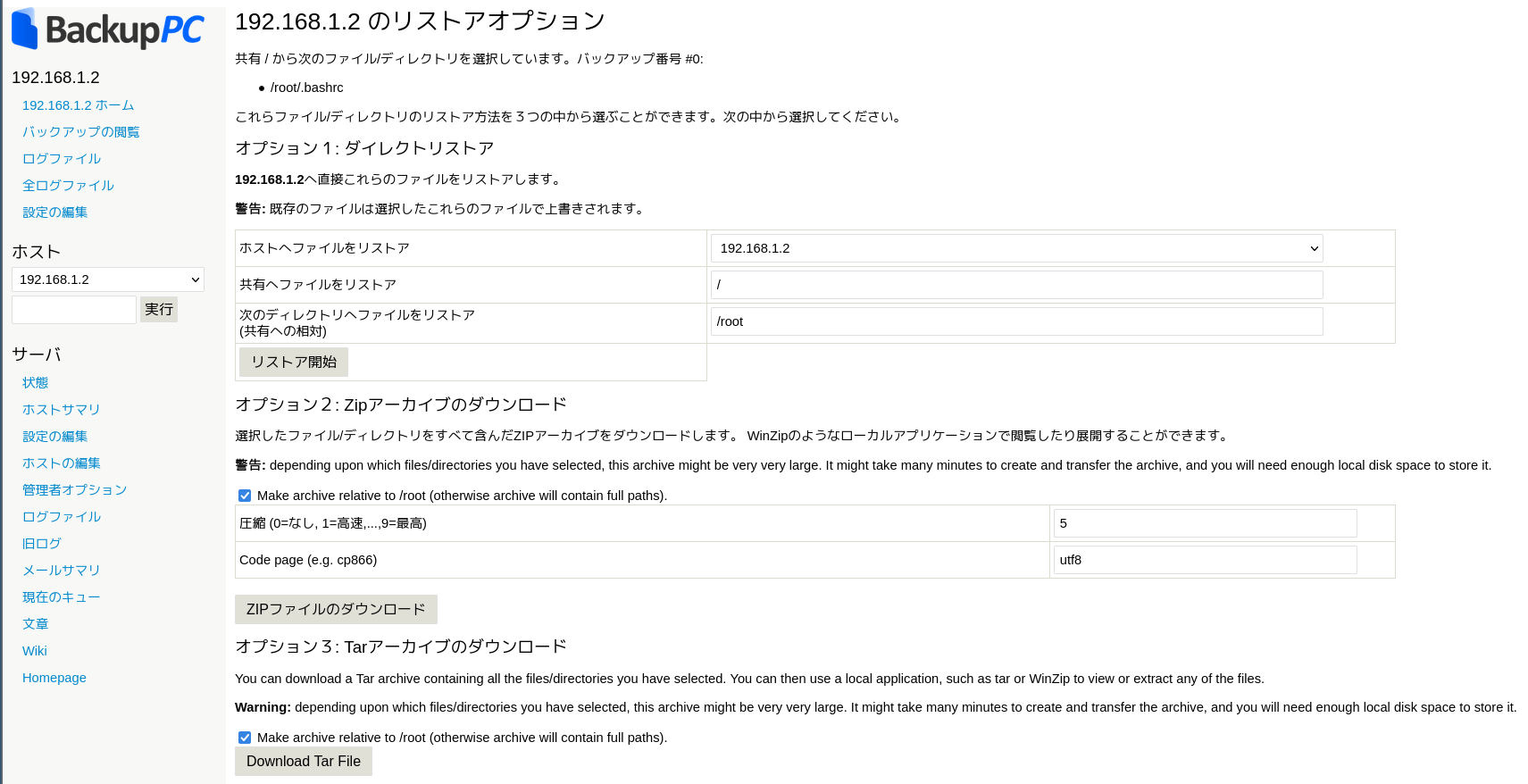1528x784 pixels.
Task: Click the 圧縮 (0=なし, 1=高速,...,9=最高) label
Action: coord(333,523)
